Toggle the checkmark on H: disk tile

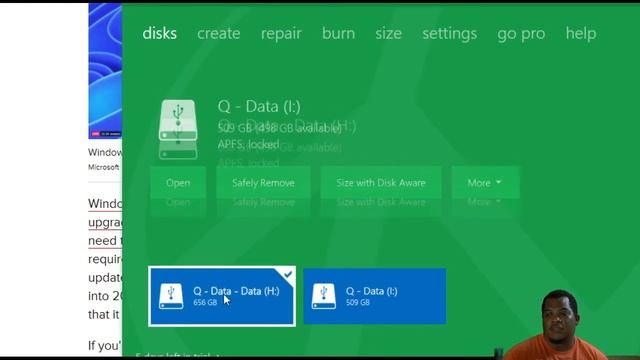pyautogui.click(x=288, y=274)
